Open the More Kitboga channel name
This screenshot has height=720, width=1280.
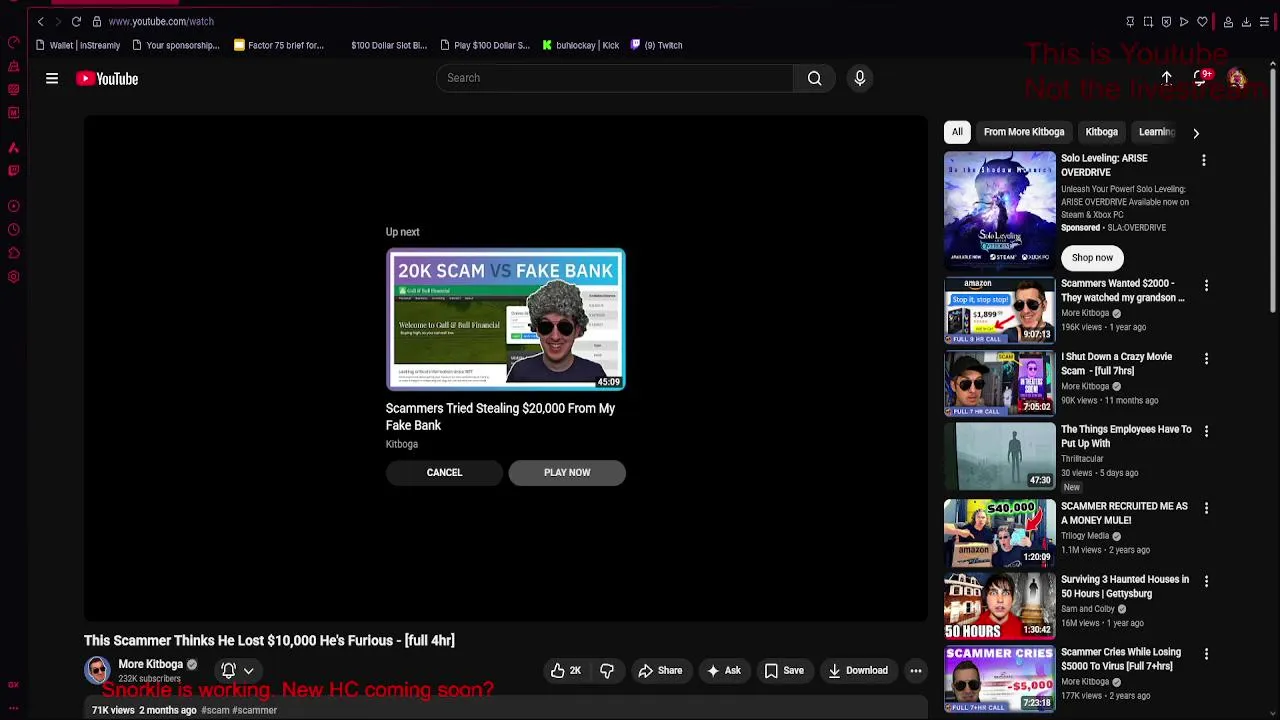pos(151,664)
